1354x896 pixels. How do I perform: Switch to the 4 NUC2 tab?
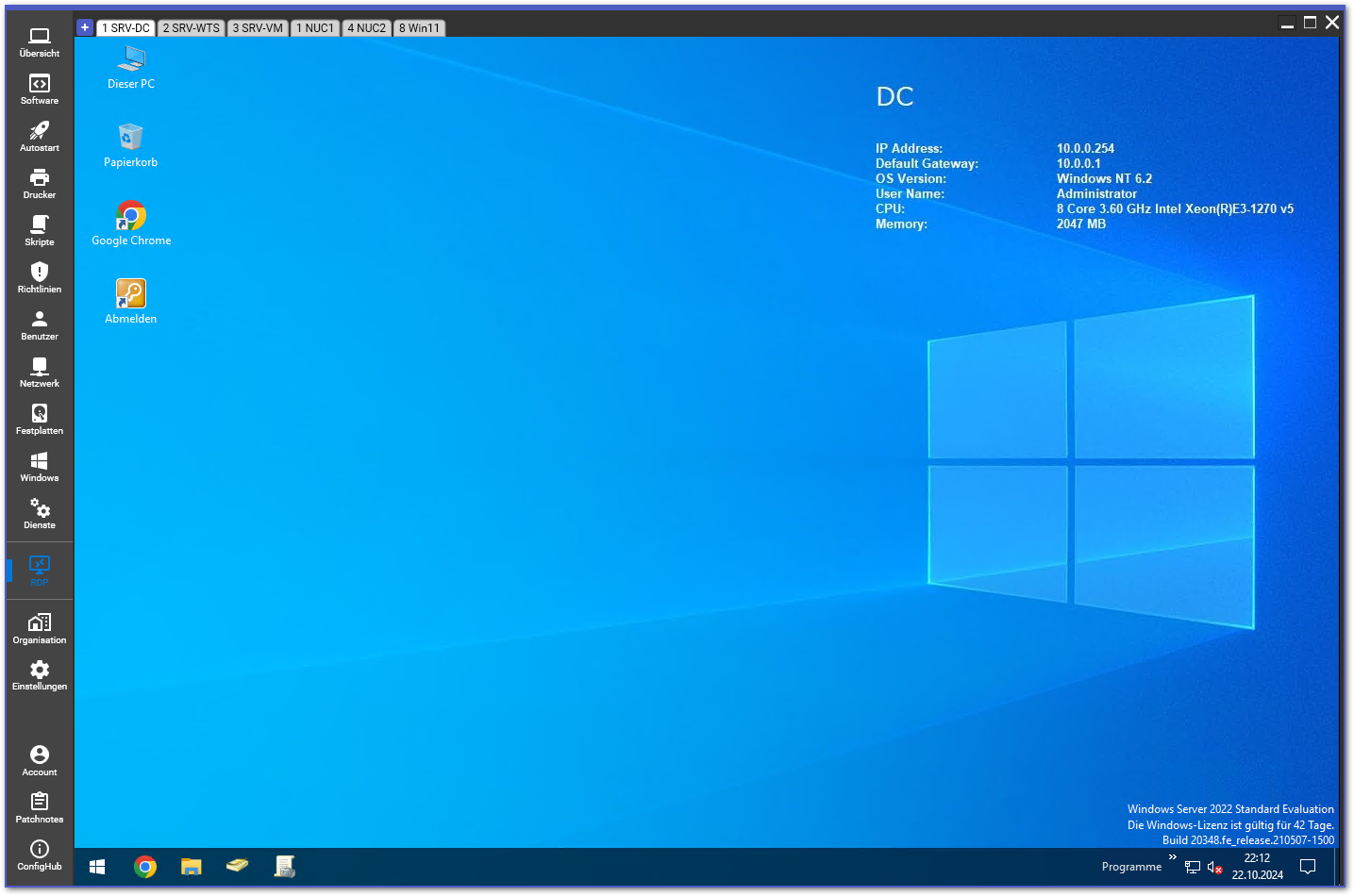click(x=366, y=28)
